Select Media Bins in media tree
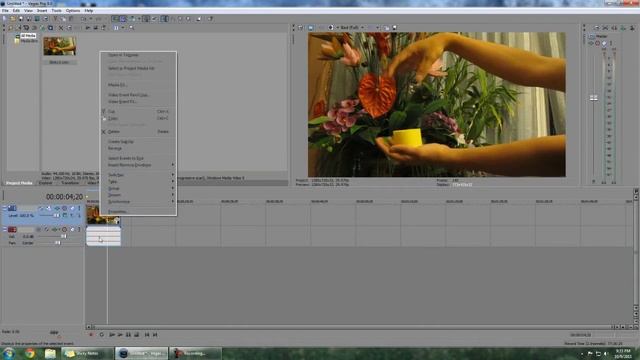 click(29, 41)
